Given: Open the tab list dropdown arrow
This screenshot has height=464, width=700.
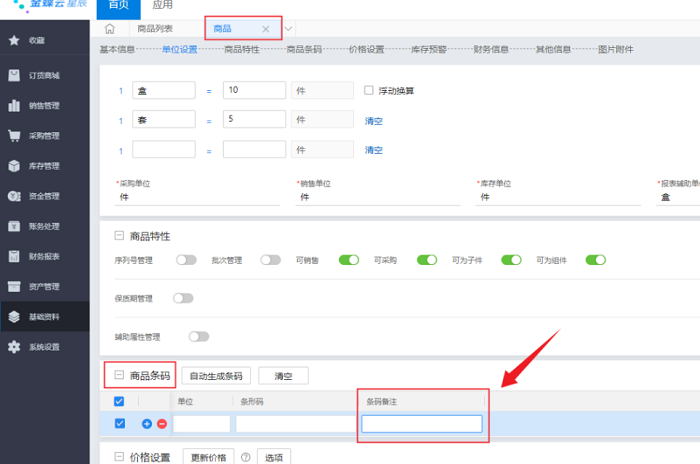Looking at the screenshot, I should click(x=289, y=29).
